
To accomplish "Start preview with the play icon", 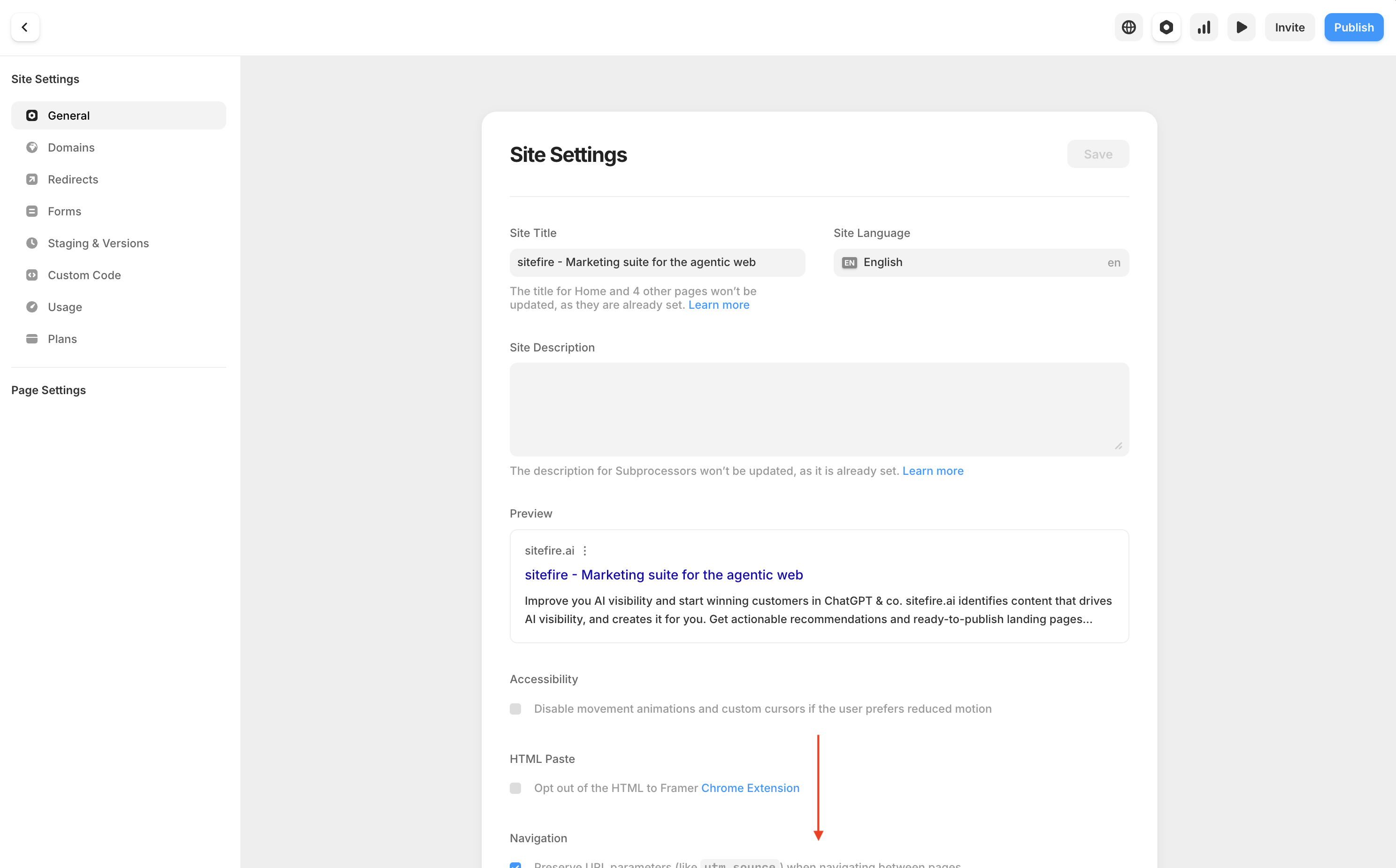I will pos(1241,27).
